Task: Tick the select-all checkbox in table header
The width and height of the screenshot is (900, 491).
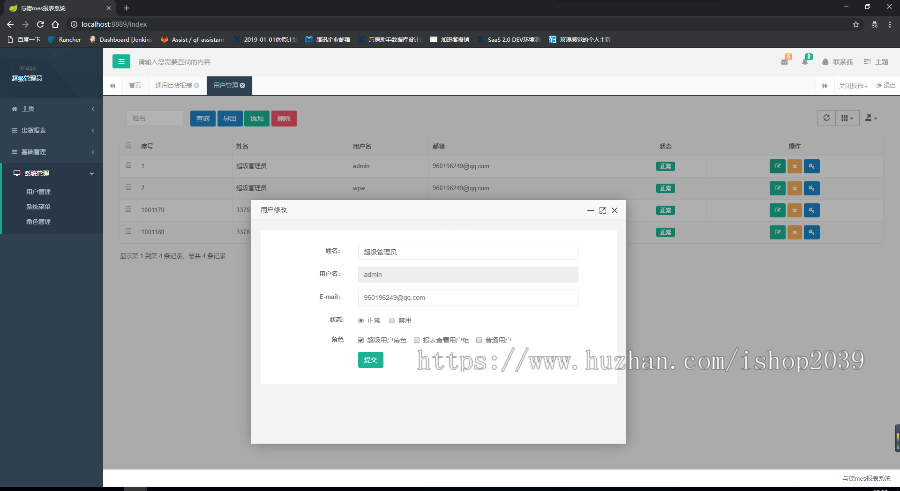Action: point(129,145)
